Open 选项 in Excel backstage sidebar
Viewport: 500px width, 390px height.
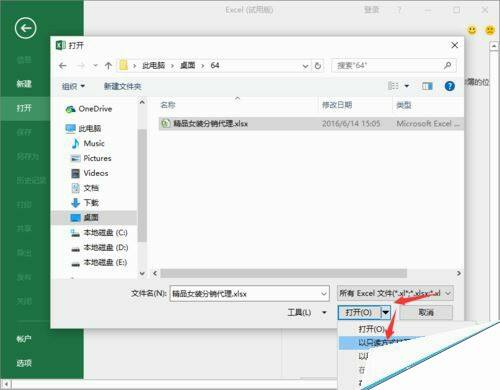pyautogui.click(x=24, y=363)
